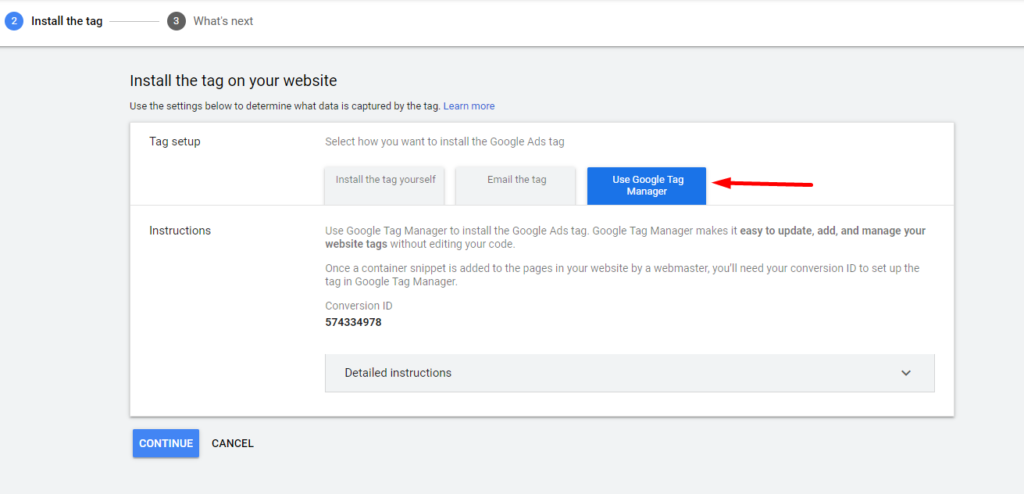The width and height of the screenshot is (1024, 494).
Task: Click the 'Instructions' section label
Action: (x=180, y=230)
